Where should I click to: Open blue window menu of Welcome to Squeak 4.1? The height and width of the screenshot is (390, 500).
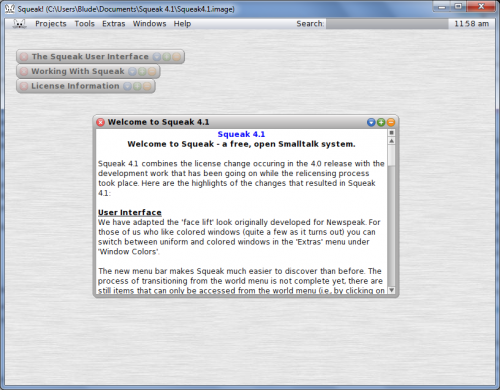pyautogui.click(x=371, y=122)
